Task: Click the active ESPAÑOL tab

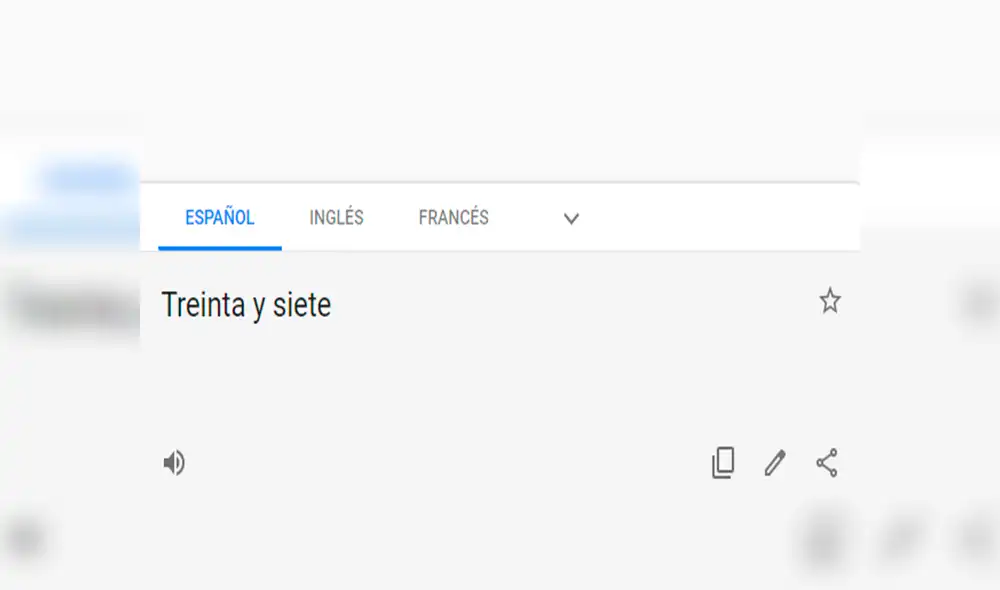Action: [x=219, y=218]
